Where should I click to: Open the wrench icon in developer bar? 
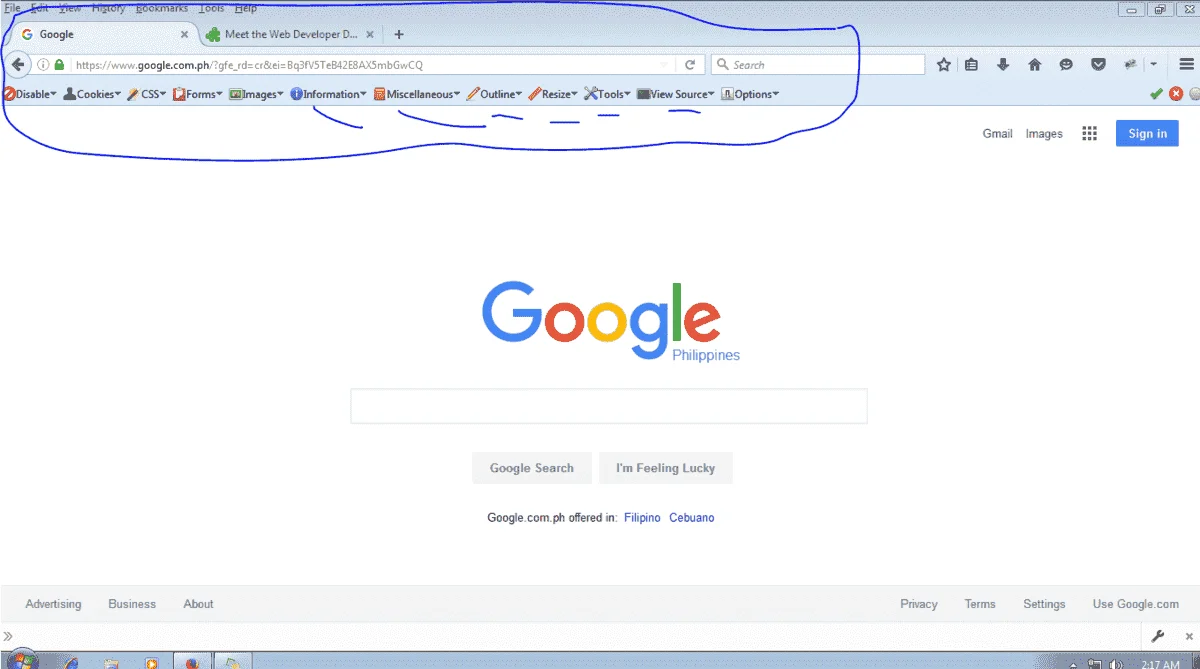(x=1158, y=636)
